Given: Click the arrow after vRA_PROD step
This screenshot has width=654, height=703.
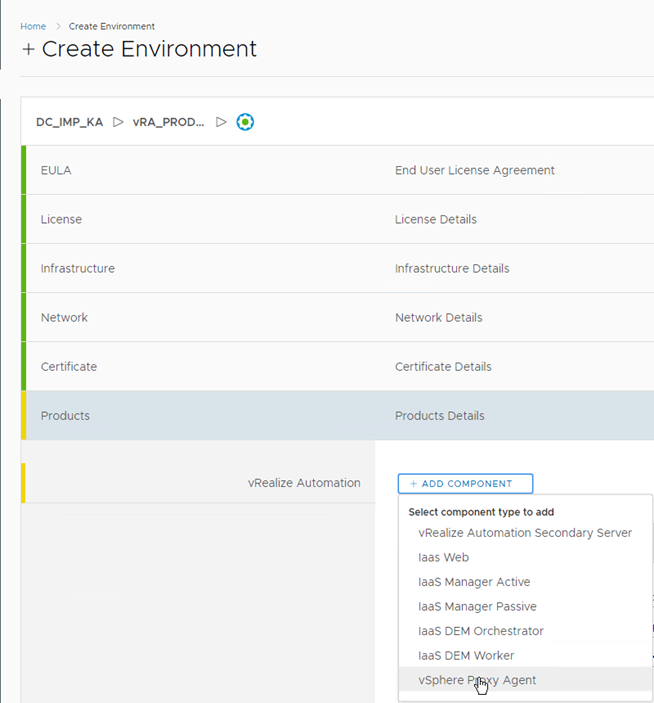Looking at the screenshot, I should tap(221, 122).
